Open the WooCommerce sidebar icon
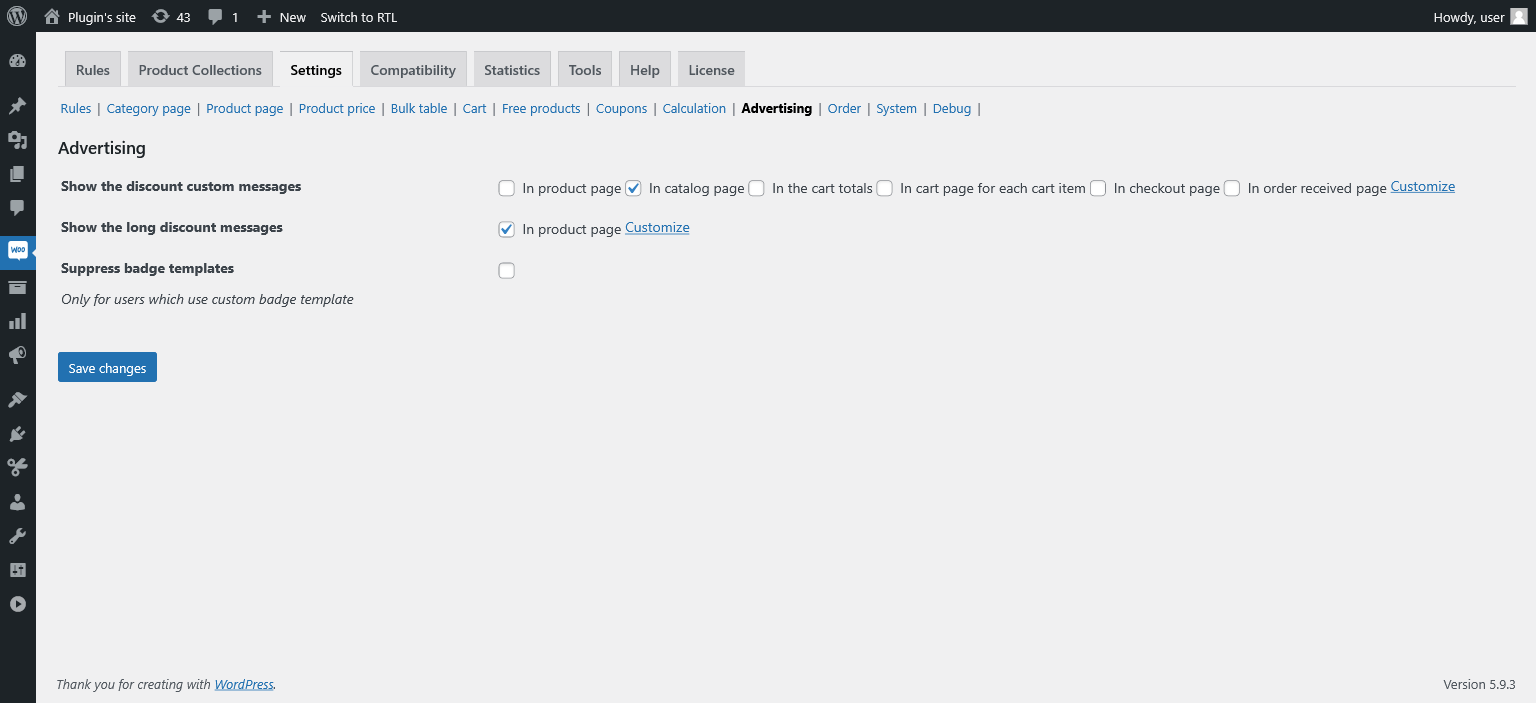Viewport: 1536px width, 703px height. [17, 251]
